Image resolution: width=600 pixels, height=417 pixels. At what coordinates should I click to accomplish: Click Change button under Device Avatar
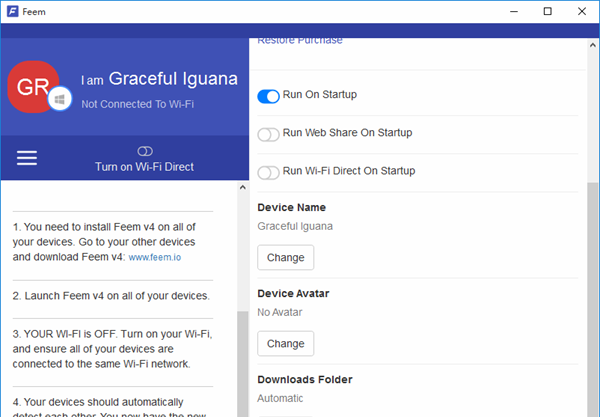[x=285, y=344]
